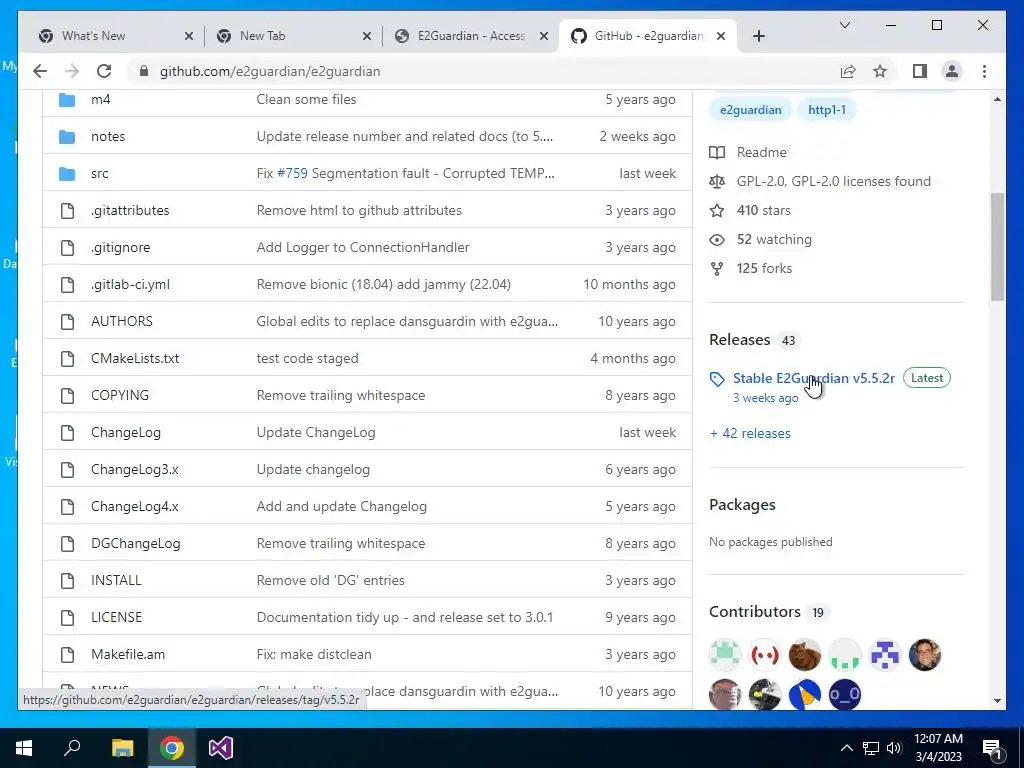Click issue #759 link in src commit

tap(292, 173)
